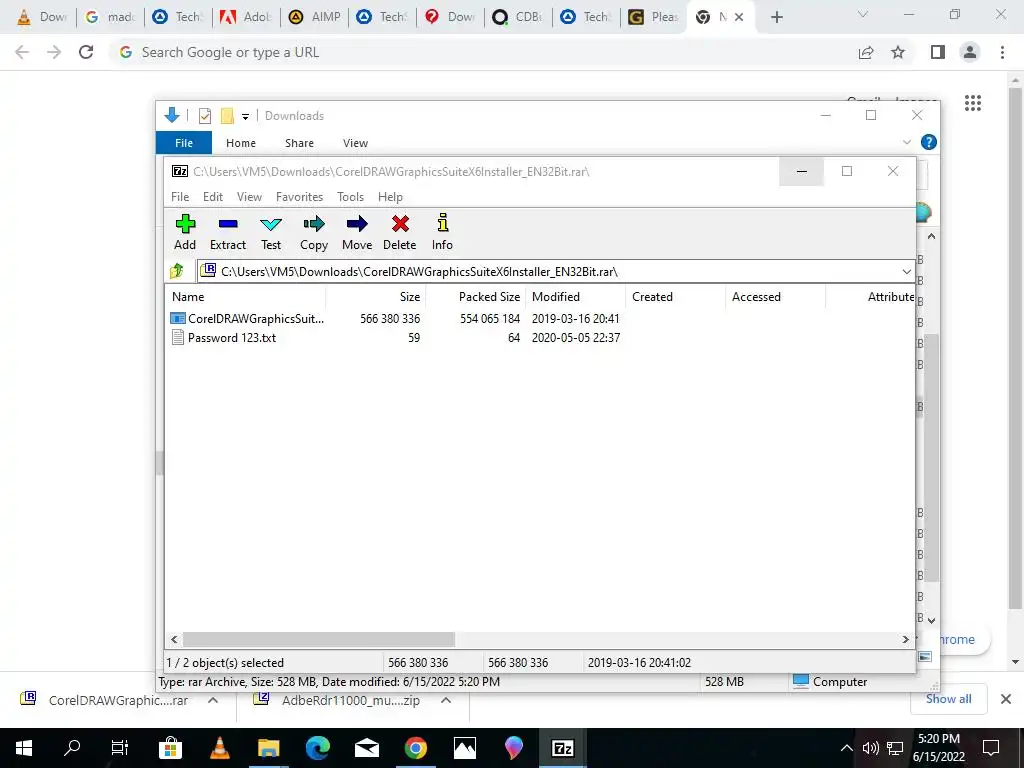Screen dimensions: 1024x768
Task: Switch to the CDBu browser tab
Action: point(519,17)
